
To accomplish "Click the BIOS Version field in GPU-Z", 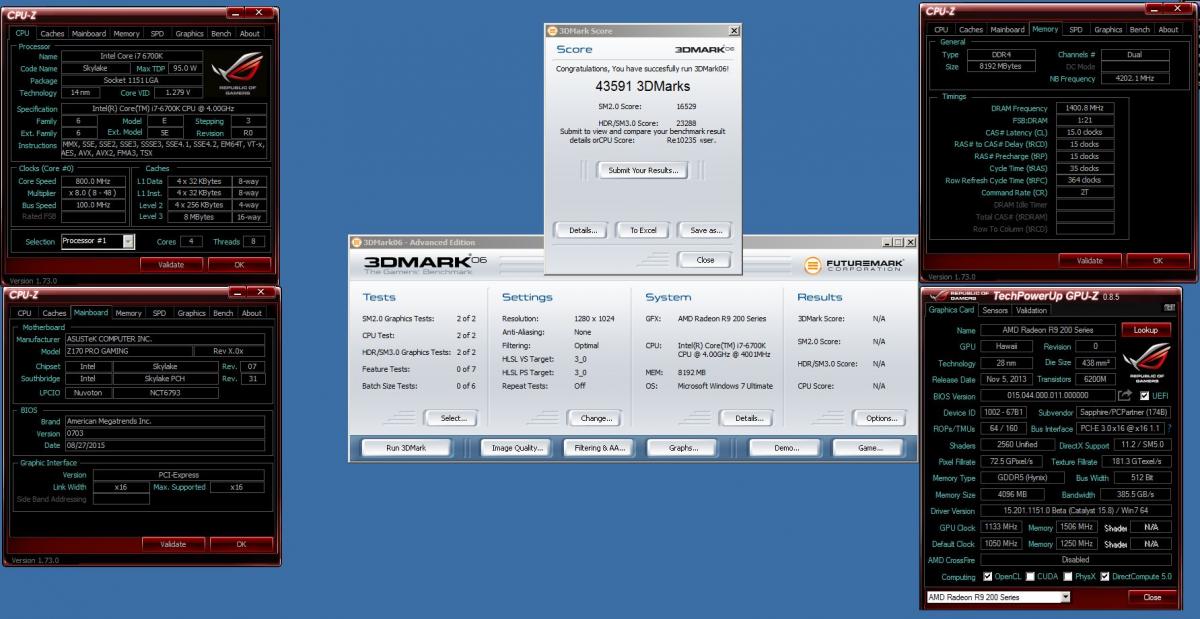I will click(x=1046, y=395).
